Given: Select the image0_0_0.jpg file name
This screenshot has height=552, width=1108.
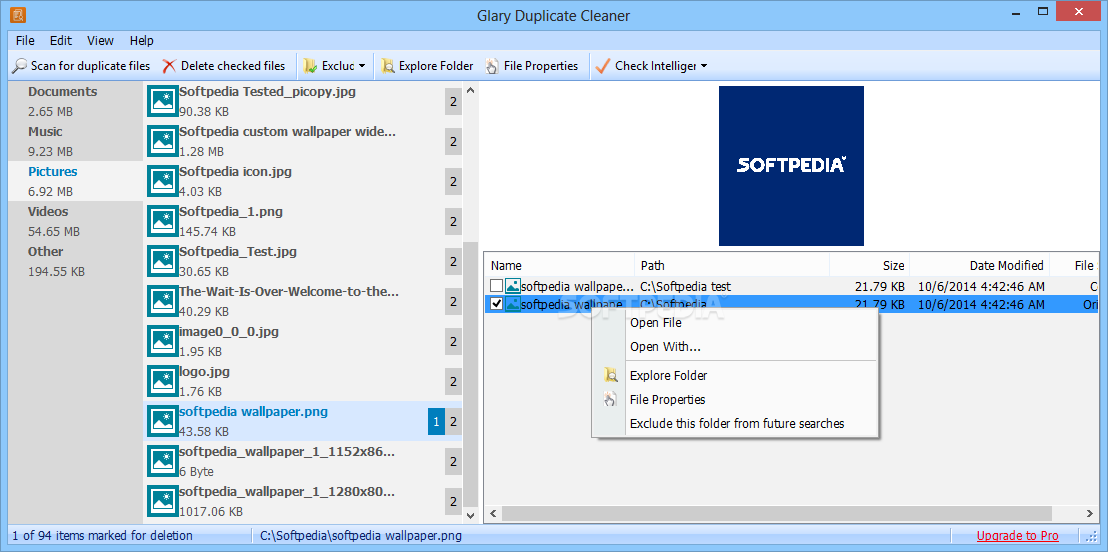Looking at the screenshot, I should pos(229,331).
